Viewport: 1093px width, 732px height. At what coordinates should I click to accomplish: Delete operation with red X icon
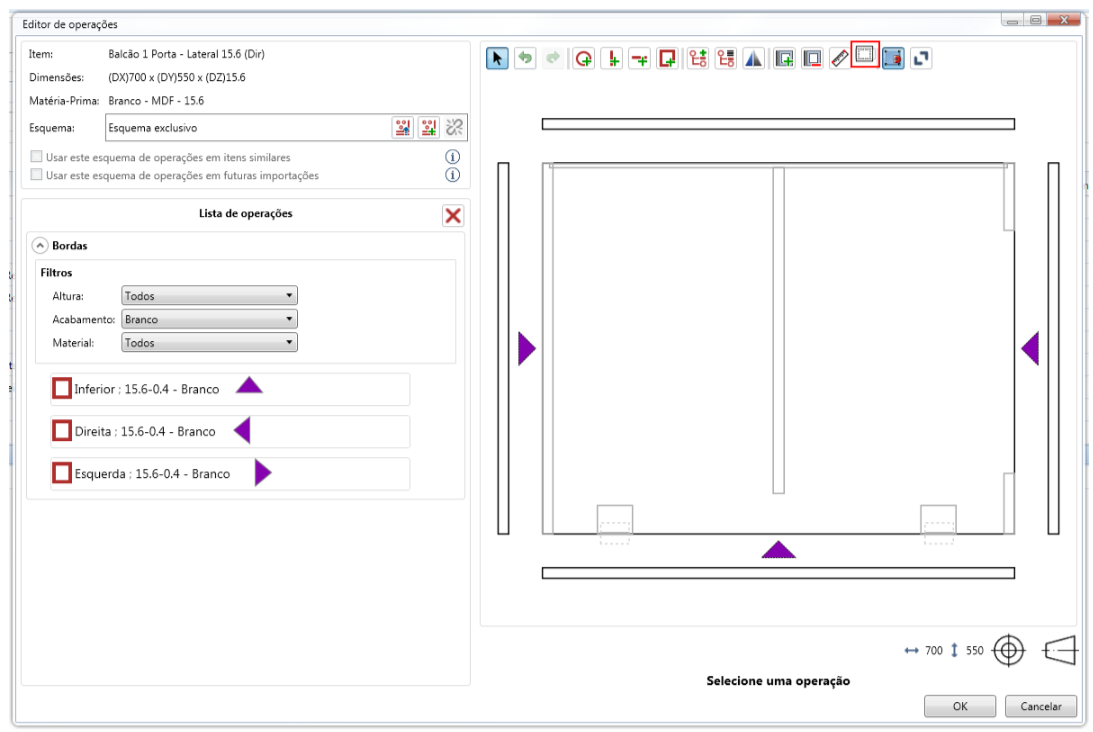[x=453, y=216]
